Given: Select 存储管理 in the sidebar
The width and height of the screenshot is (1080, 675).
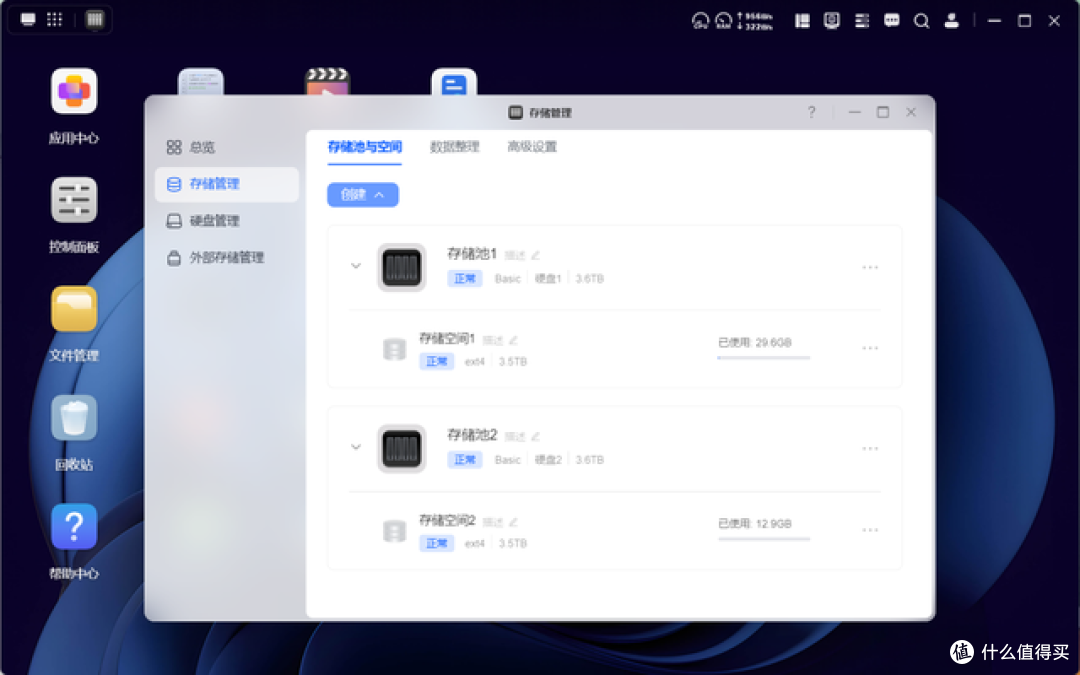Looking at the screenshot, I should click(x=227, y=184).
